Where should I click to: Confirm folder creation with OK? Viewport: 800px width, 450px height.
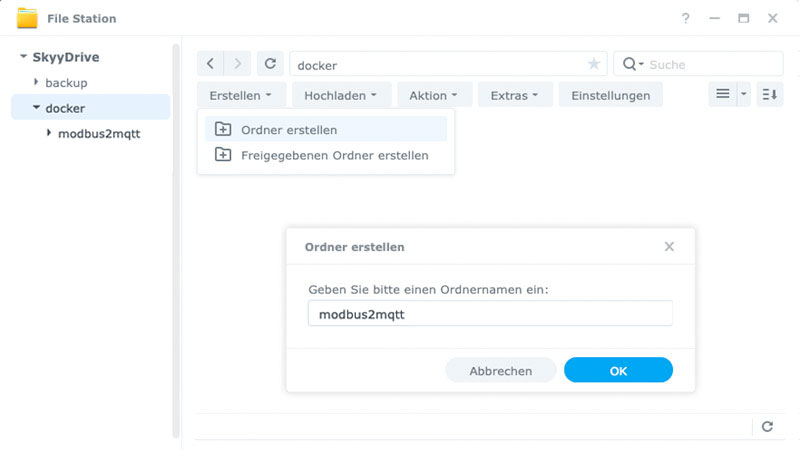point(618,370)
